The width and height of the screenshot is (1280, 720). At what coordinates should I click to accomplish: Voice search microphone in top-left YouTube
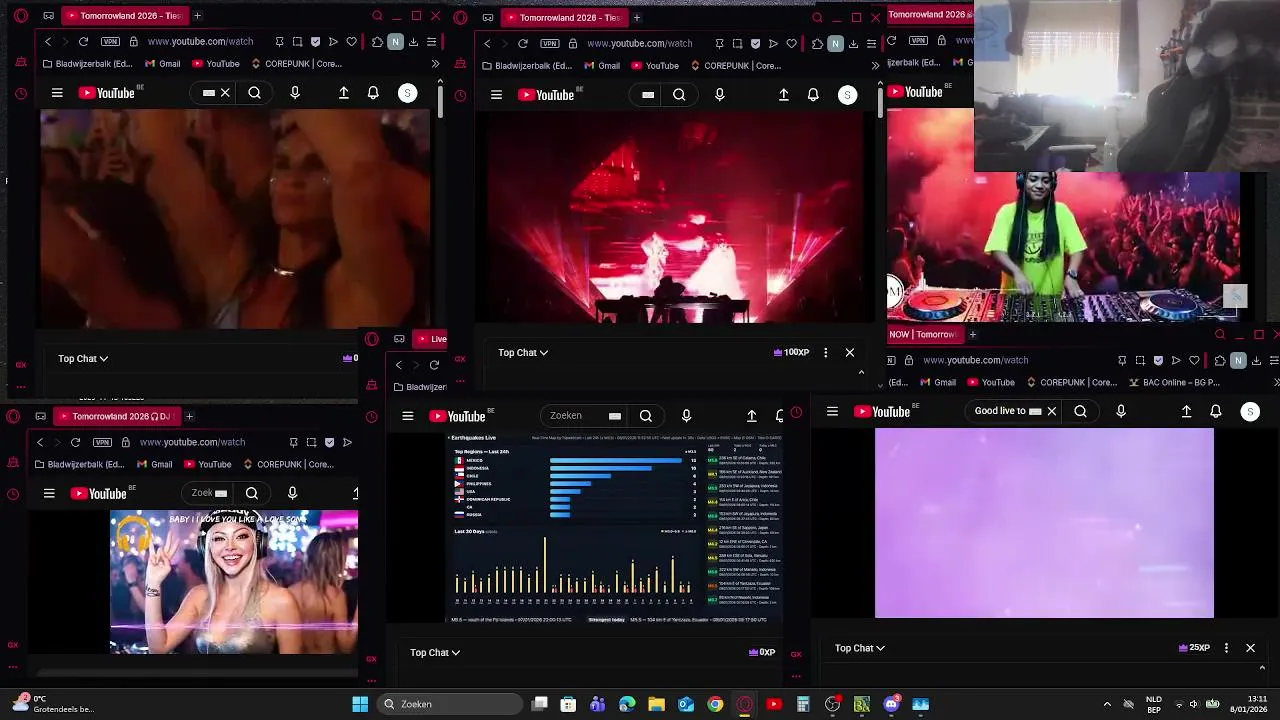point(295,93)
